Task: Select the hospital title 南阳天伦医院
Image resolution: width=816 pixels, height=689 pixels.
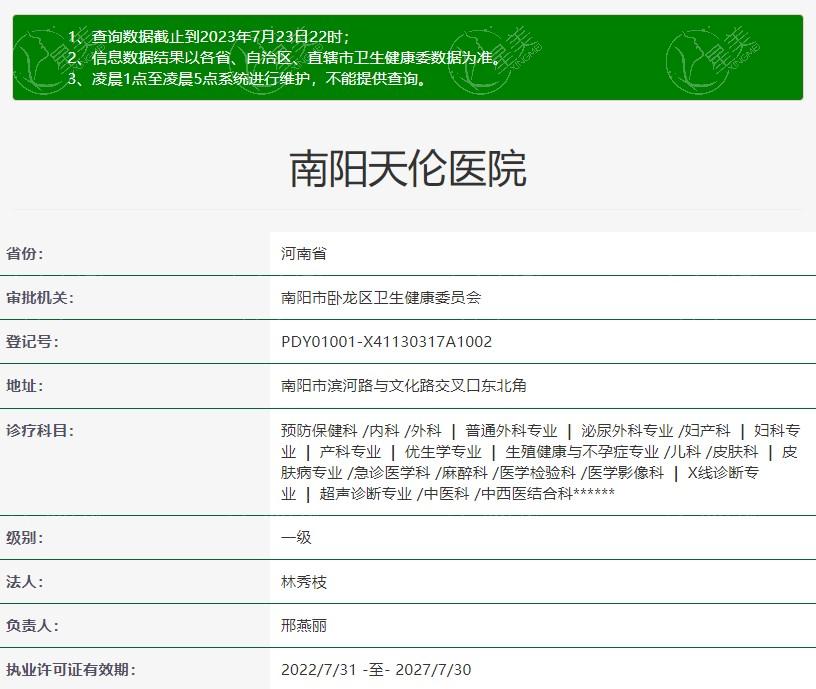Action: click(408, 169)
